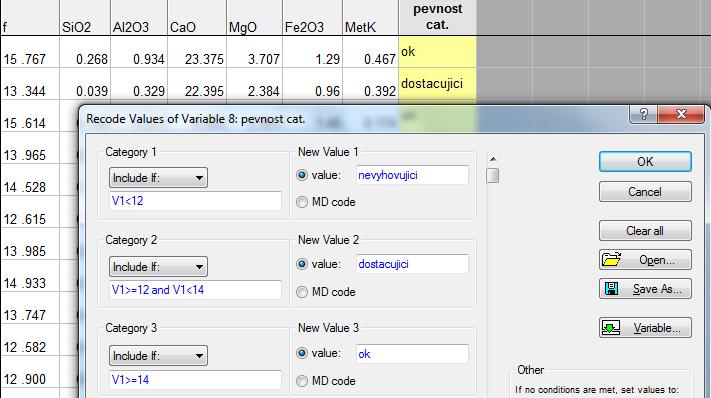Click the Open folder icon button

pos(645,260)
